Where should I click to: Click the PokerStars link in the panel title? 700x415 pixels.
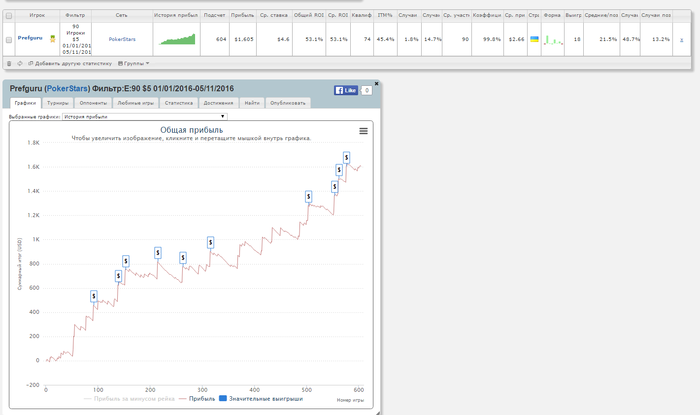[67, 88]
